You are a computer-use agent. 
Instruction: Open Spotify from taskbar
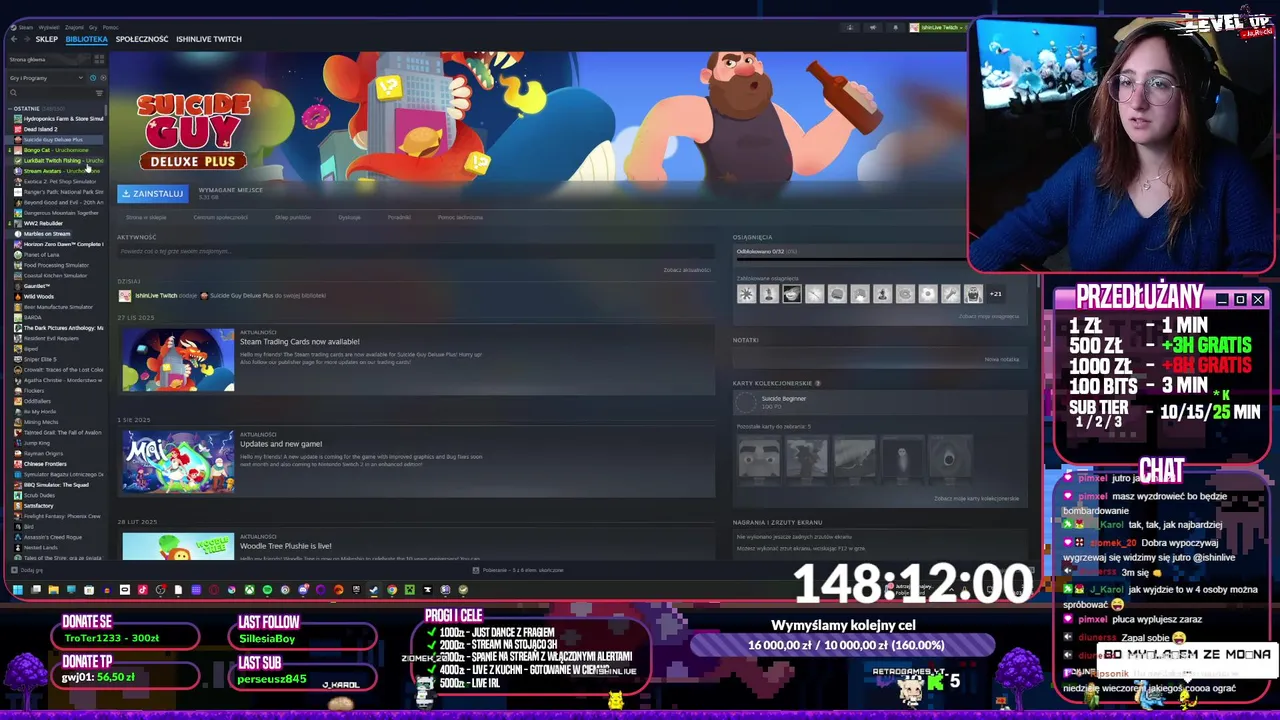point(267,590)
